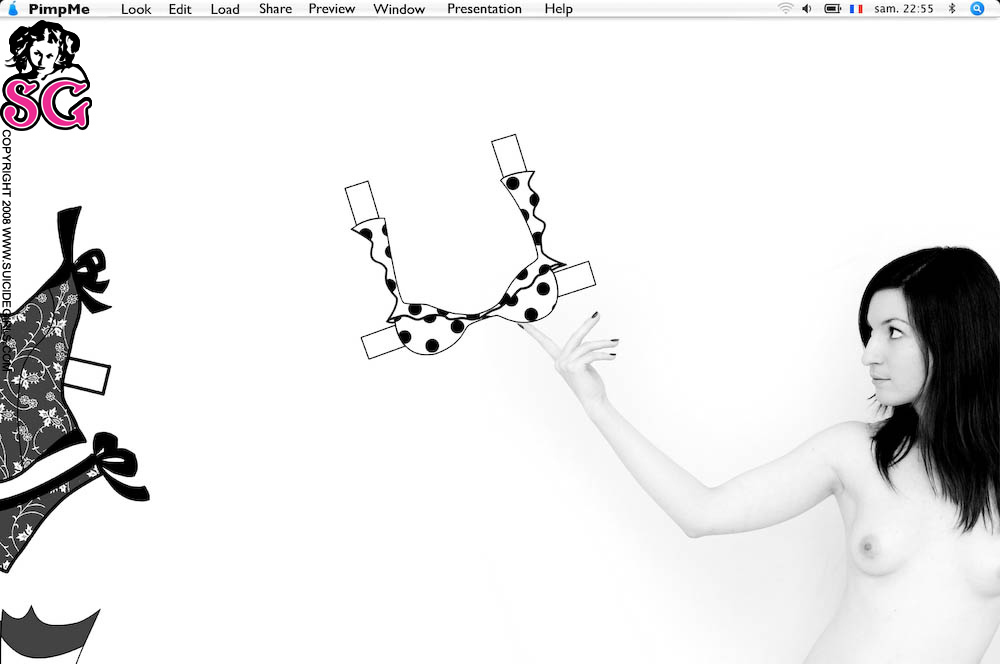Open the PimpMe application menu

59,9
